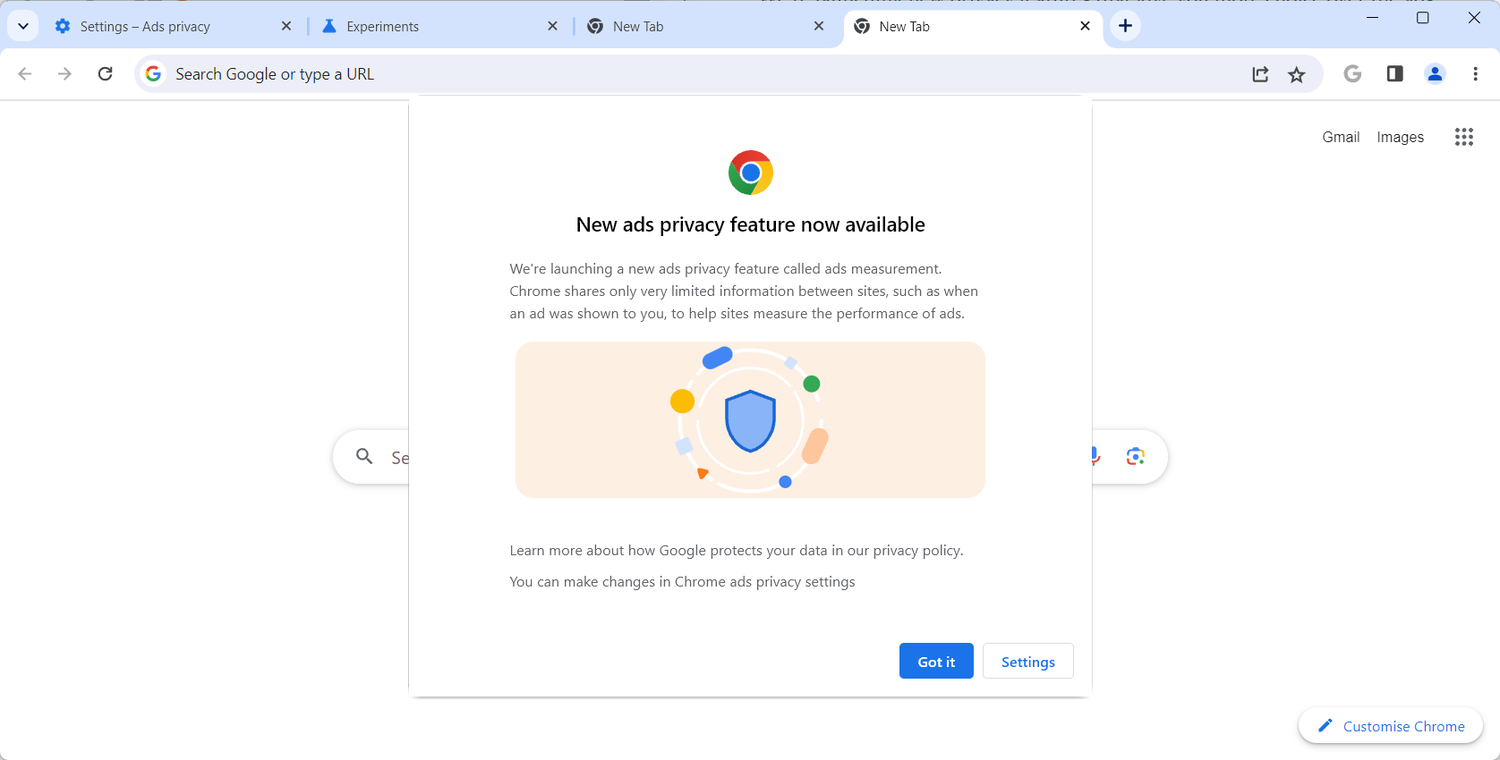This screenshot has width=1500, height=760.
Task: Click the Customise Chrome button
Action: pos(1390,726)
